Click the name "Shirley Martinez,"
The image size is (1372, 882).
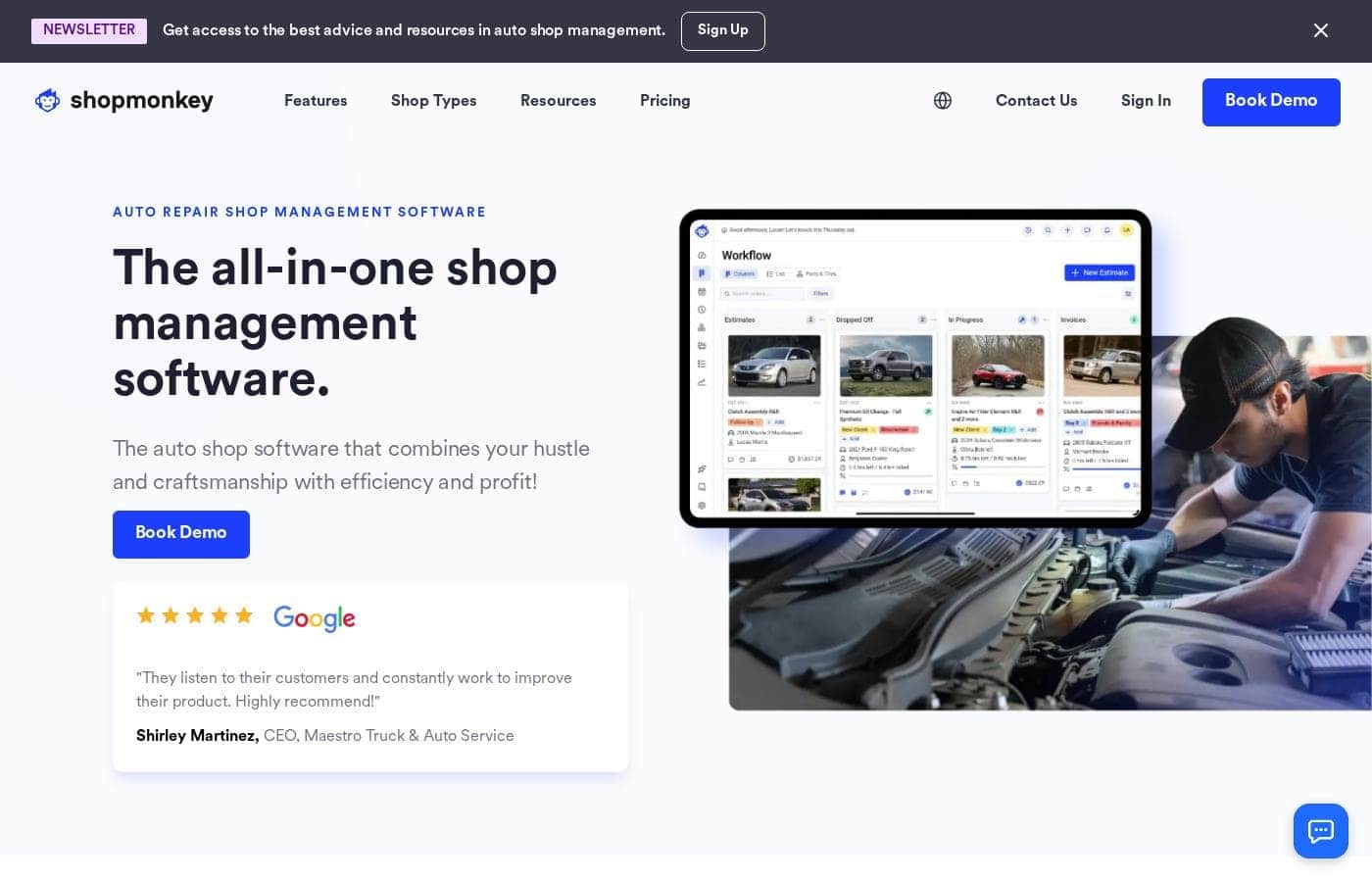197,736
